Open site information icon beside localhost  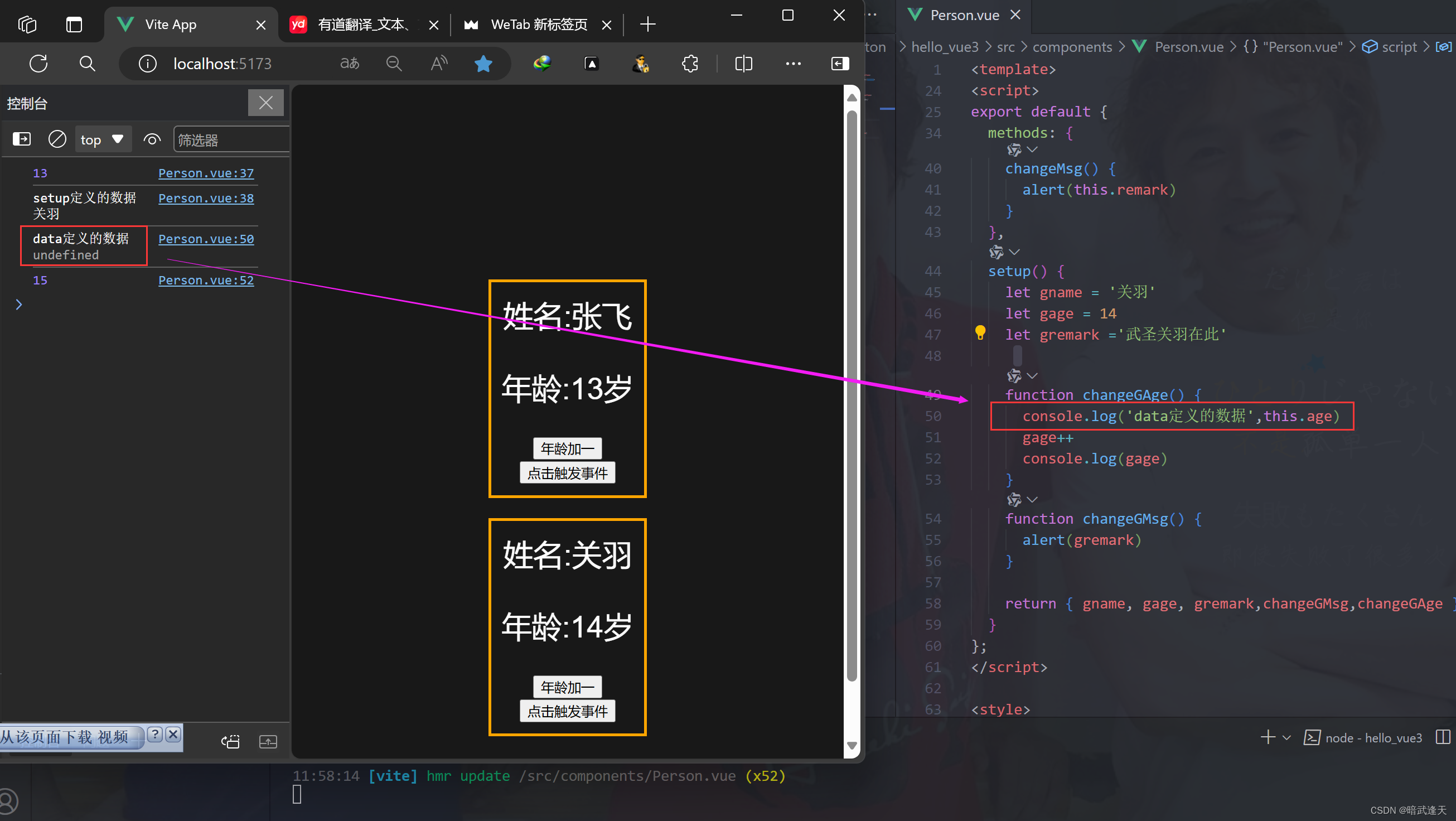coord(148,64)
